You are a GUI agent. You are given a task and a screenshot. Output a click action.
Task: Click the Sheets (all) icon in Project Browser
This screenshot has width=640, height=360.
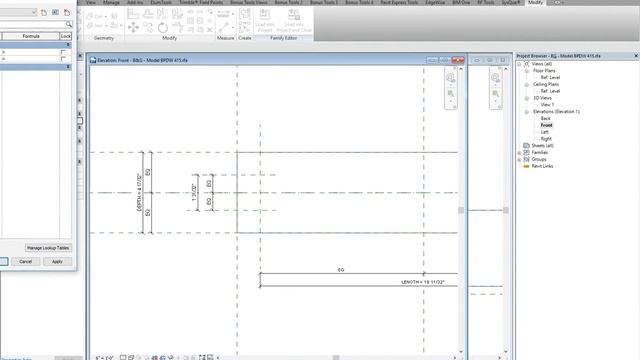pos(527,146)
